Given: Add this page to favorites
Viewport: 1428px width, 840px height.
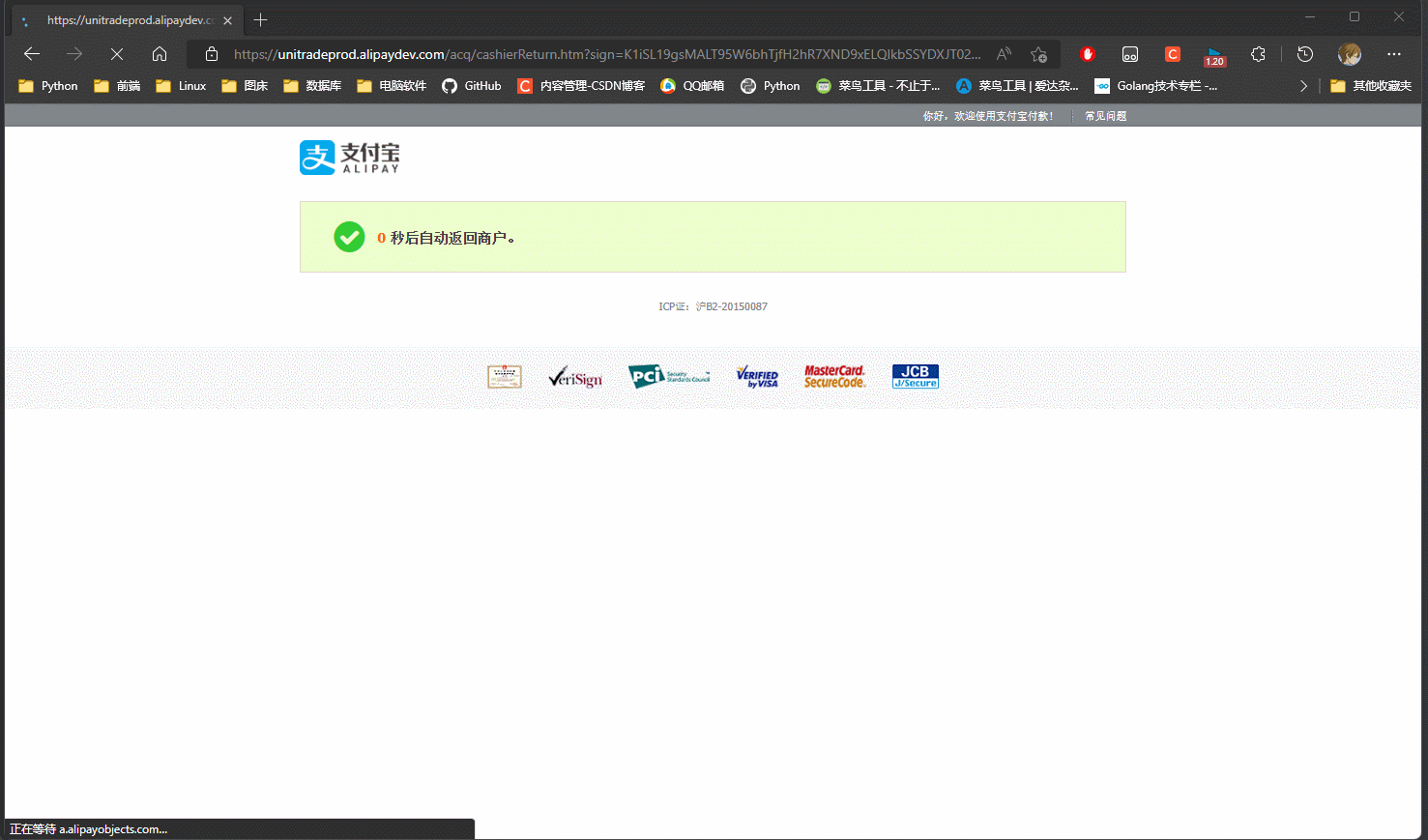Looking at the screenshot, I should click(1039, 54).
